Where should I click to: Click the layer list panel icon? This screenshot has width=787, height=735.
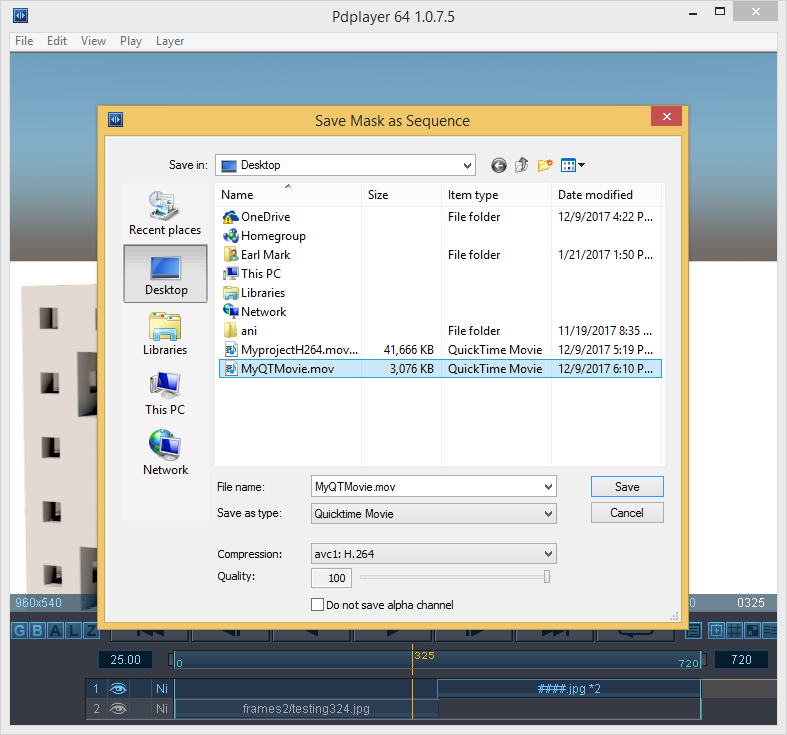tap(694, 630)
